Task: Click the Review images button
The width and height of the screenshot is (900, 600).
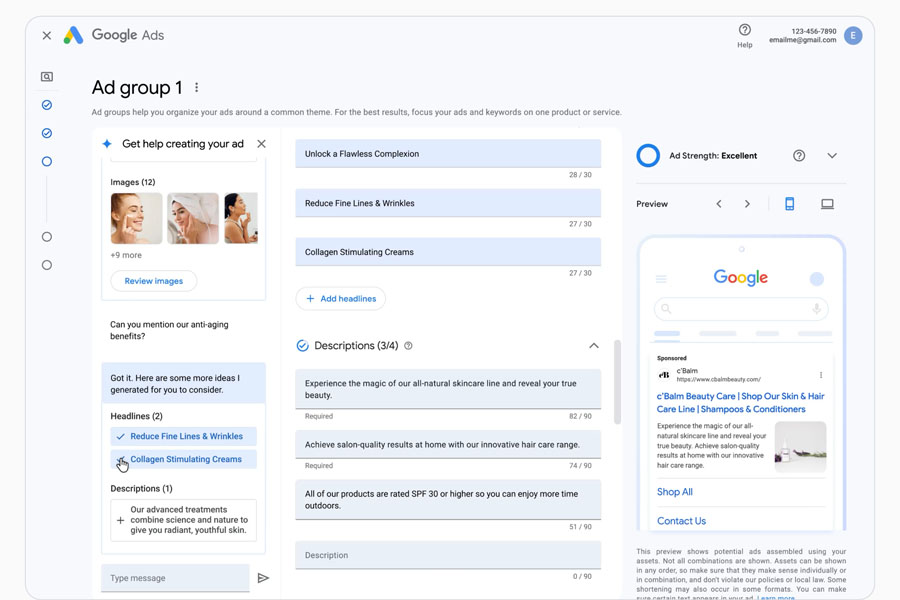Action: (153, 281)
